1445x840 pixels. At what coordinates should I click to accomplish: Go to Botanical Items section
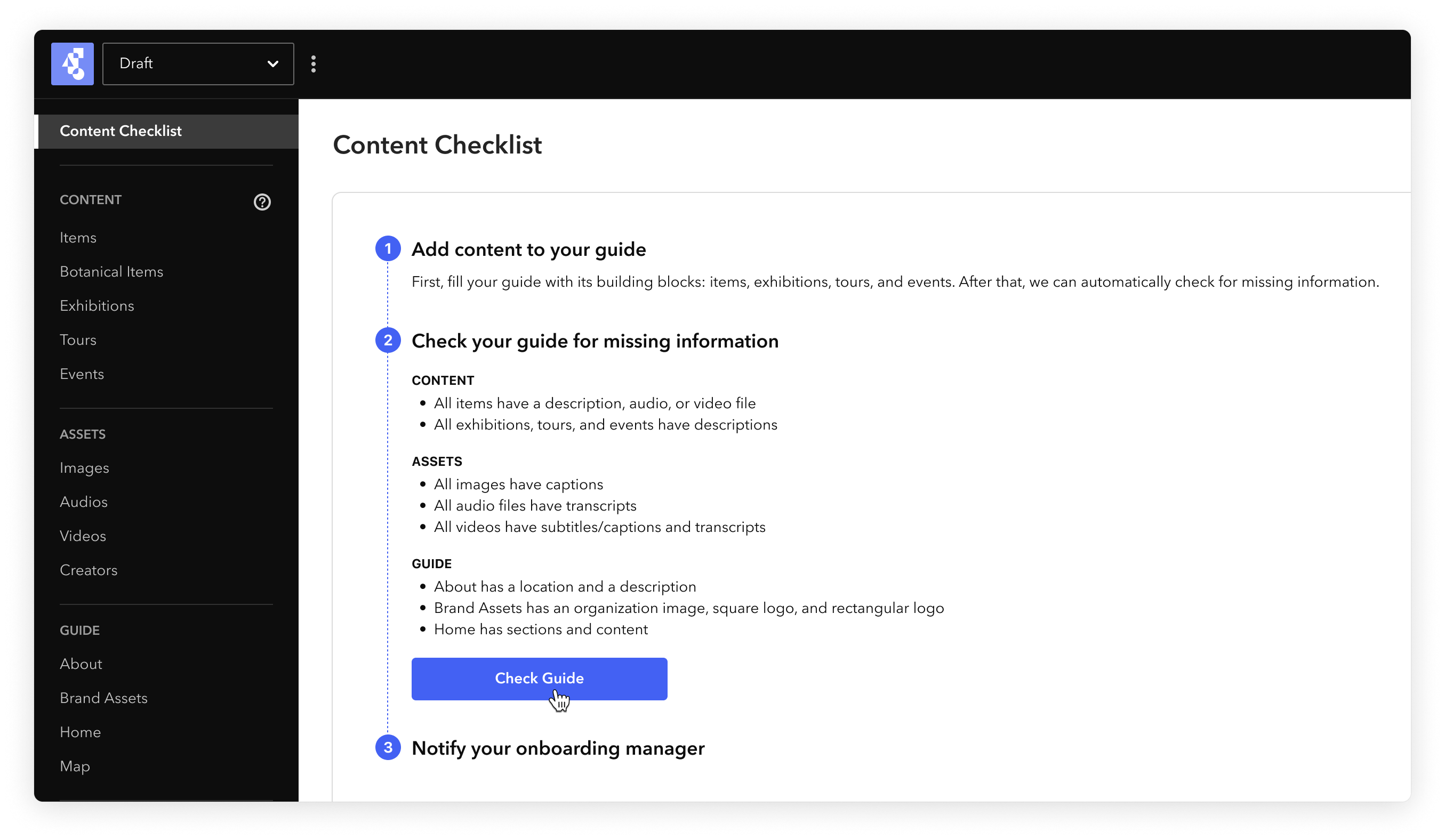[111, 272]
